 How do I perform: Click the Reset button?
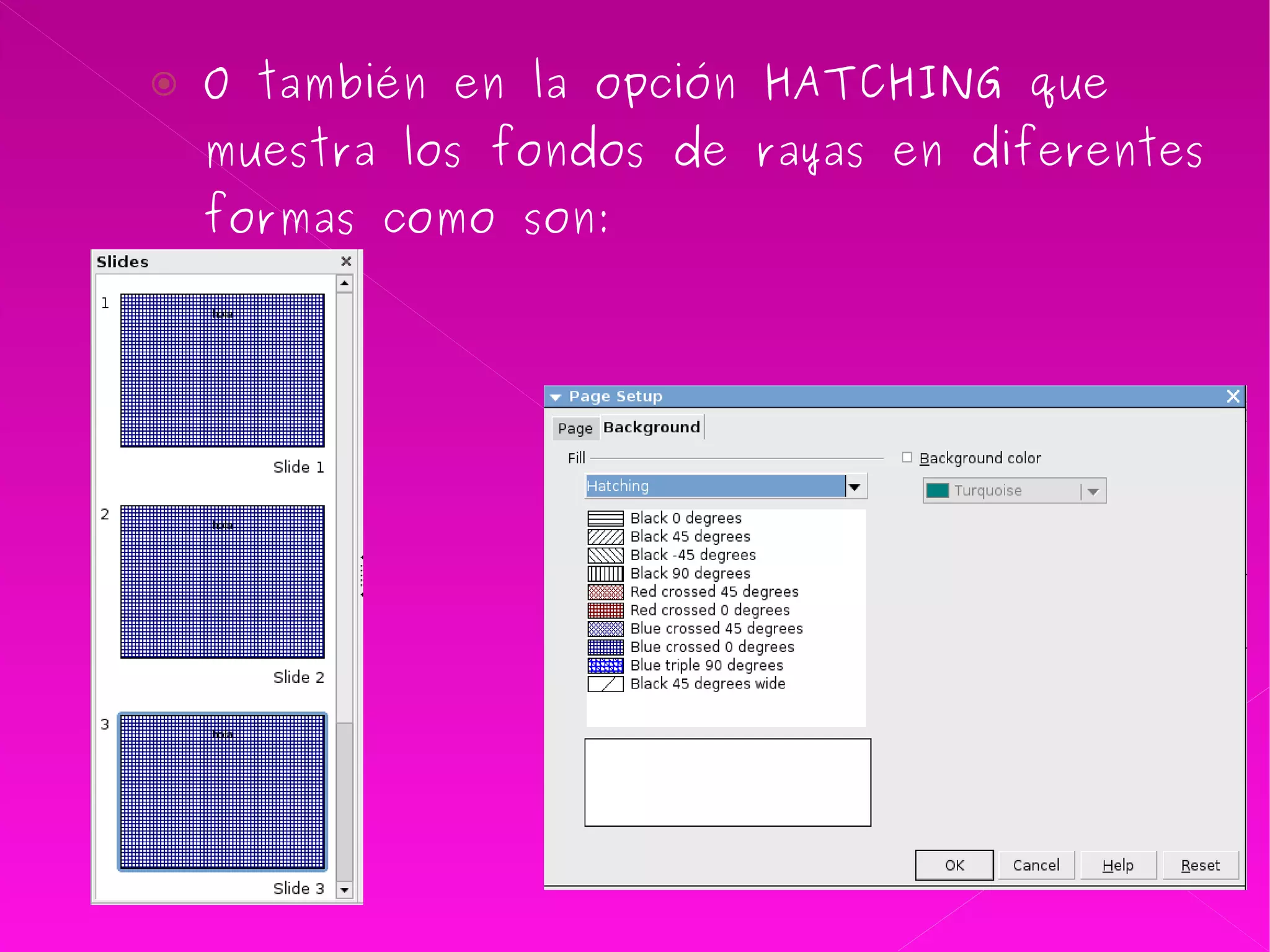pos(1200,865)
